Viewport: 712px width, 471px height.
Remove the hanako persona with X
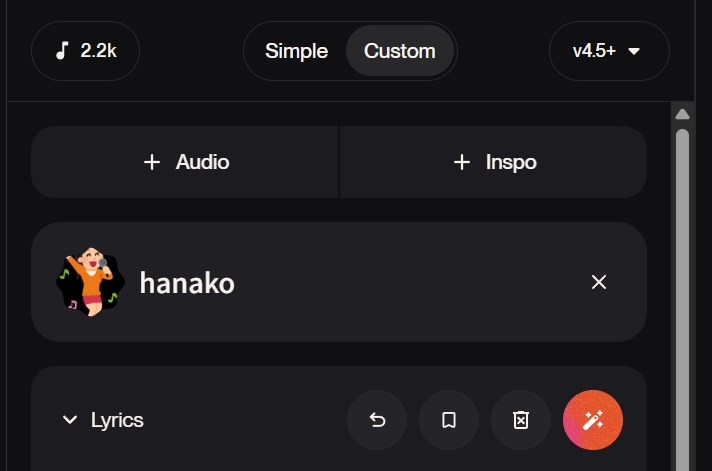point(599,282)
